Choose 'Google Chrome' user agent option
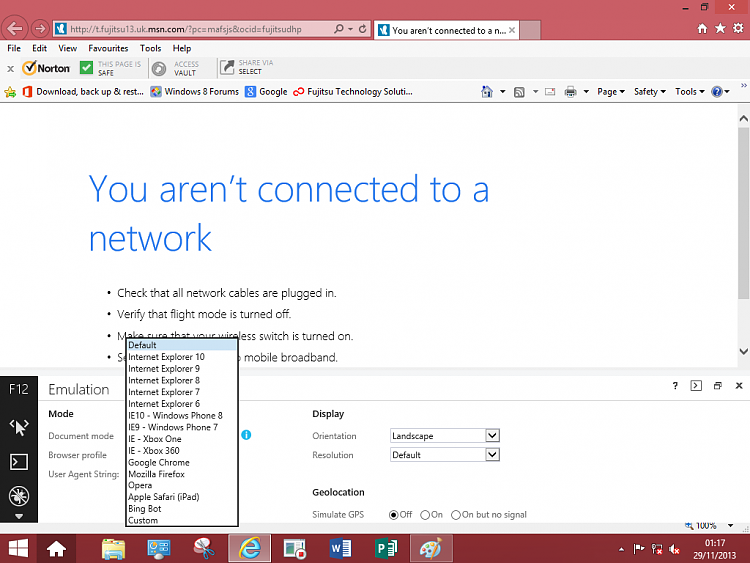Screen dimensions: 750x563 [182, 463]
